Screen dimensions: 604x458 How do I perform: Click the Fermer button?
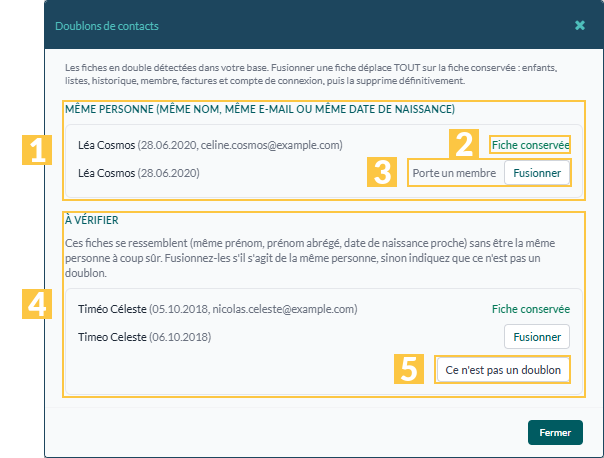point(555,433)
